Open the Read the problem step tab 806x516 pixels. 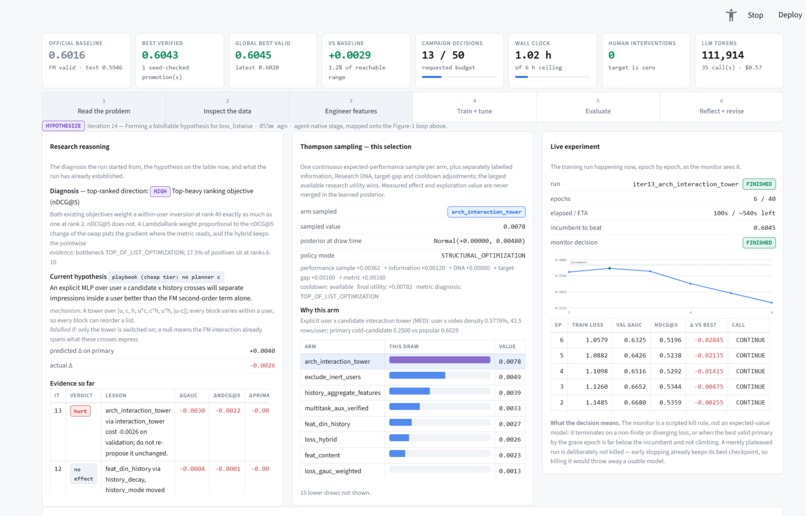tap(104, 107)
